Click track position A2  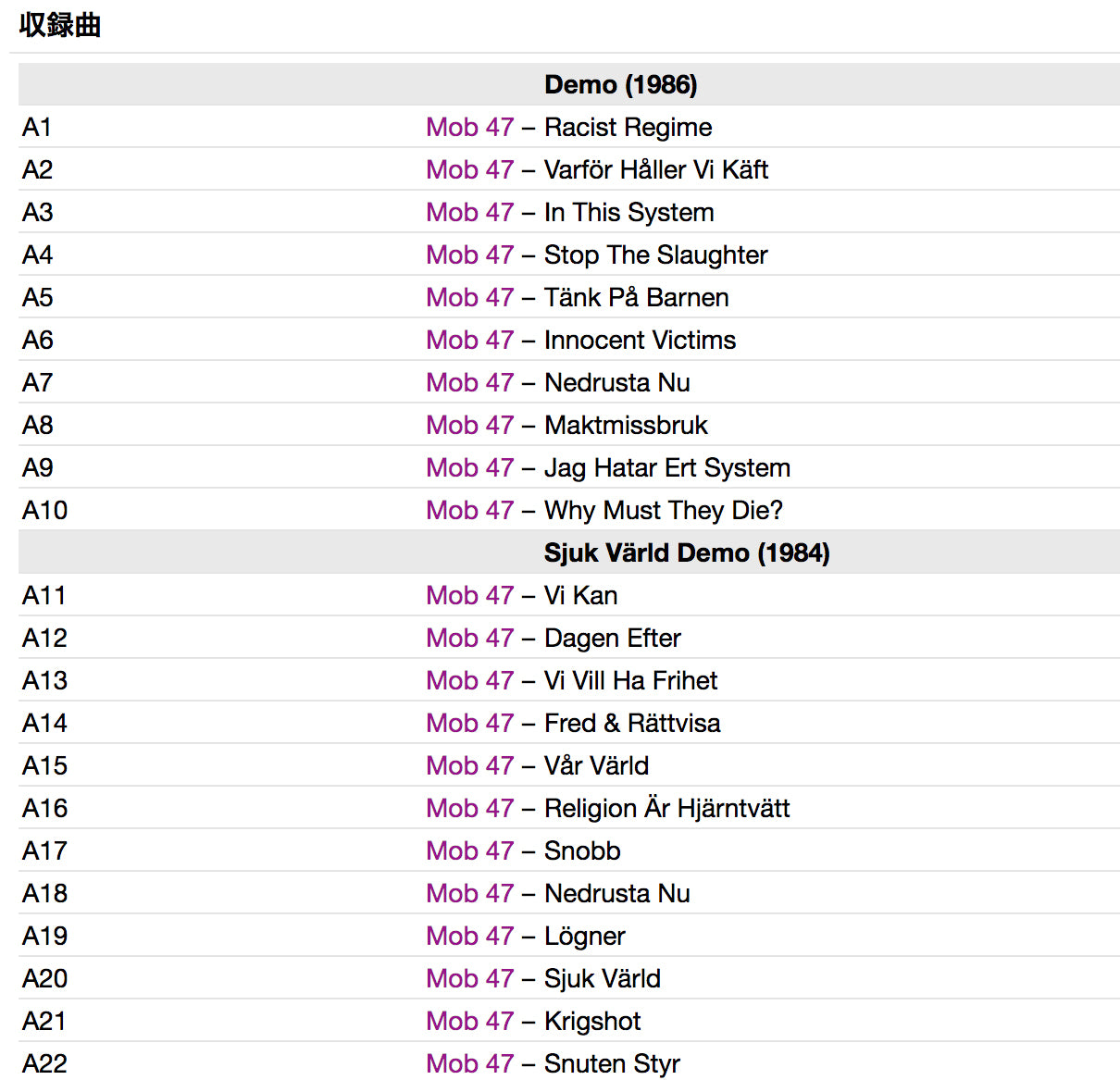coord(38,169)
